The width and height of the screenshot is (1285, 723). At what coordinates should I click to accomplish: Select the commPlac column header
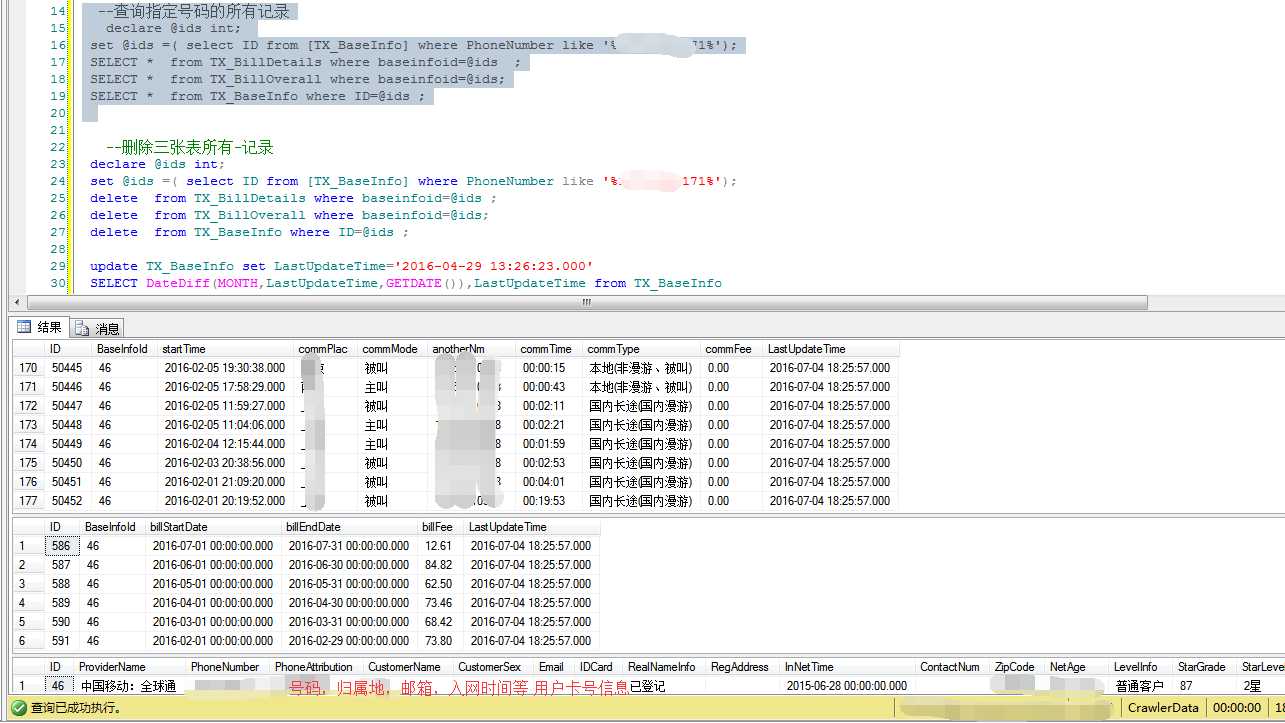326,349
